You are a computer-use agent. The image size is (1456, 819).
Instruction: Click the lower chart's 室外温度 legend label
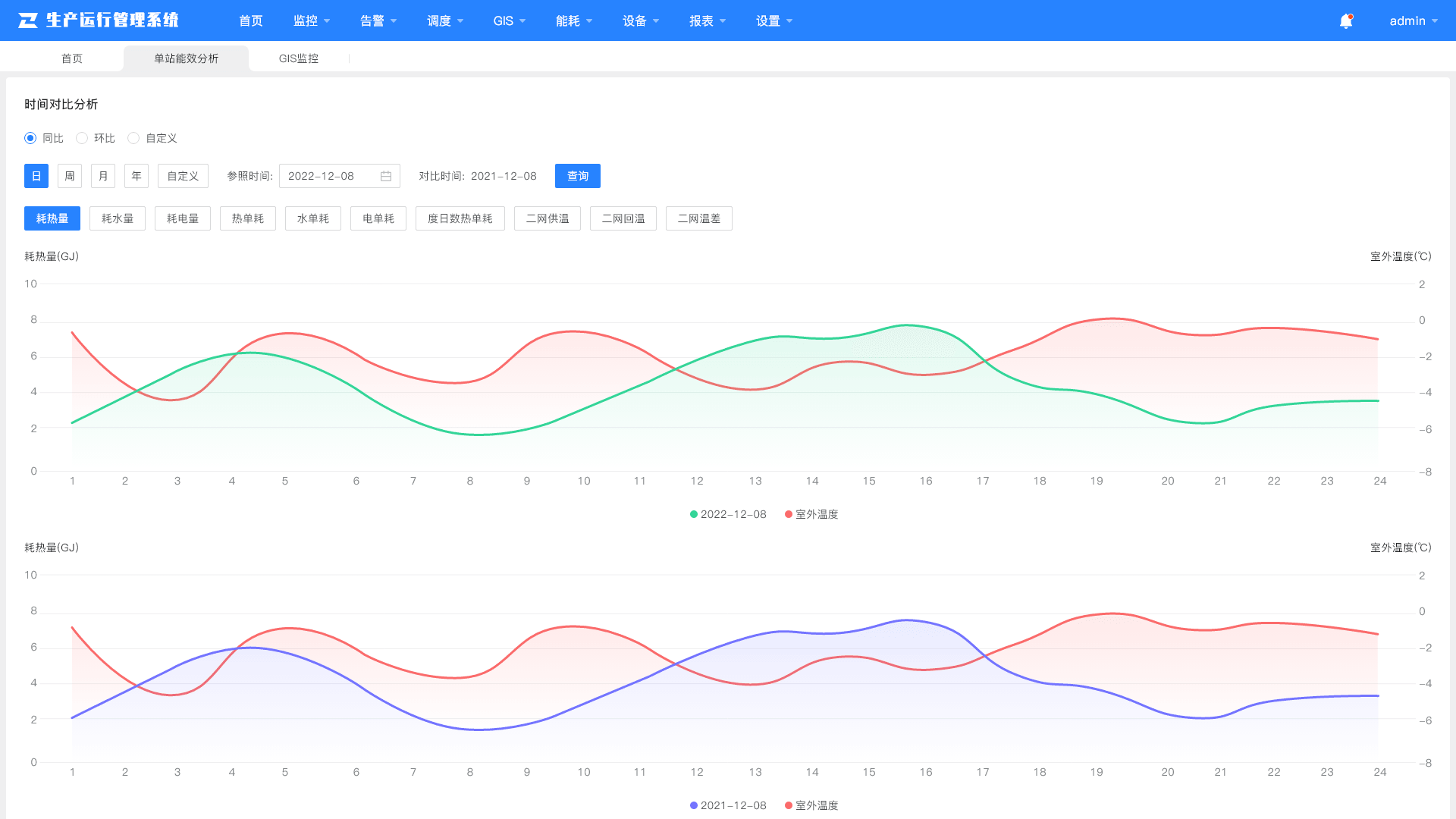[x=817, y=805]
